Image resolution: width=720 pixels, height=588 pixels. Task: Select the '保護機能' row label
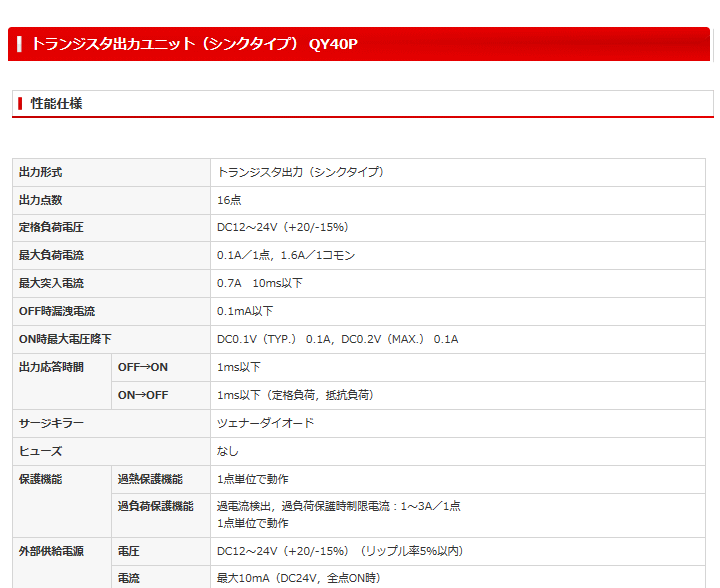(40, 480)
